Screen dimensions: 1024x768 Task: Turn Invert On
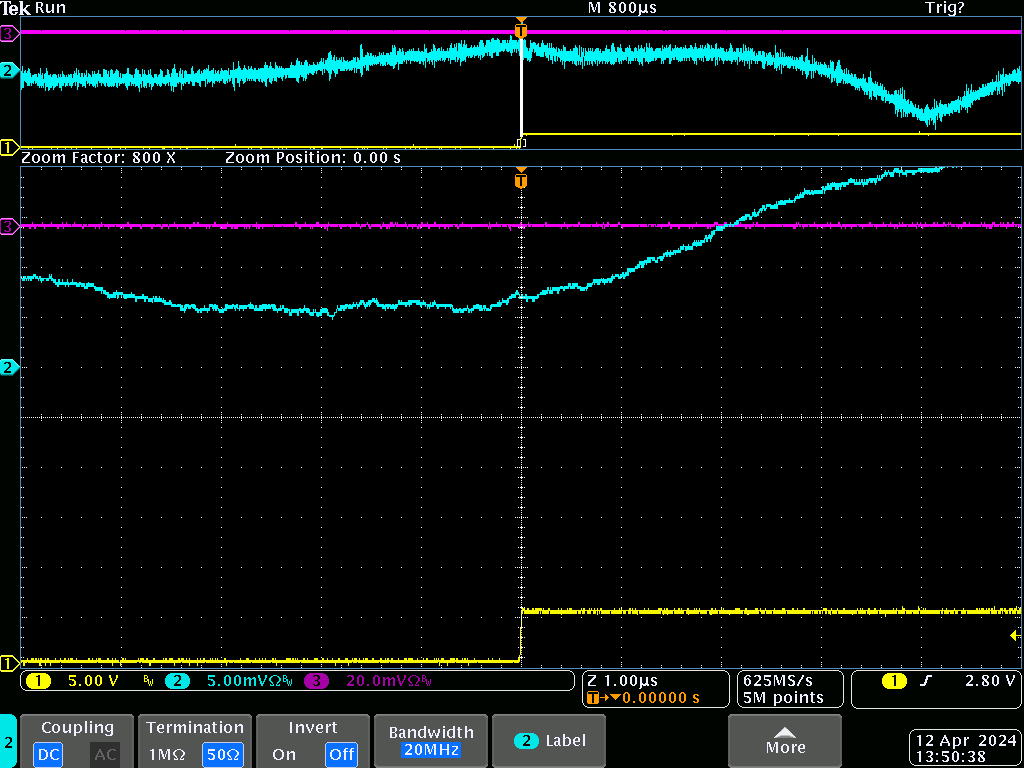coord(284,754)
